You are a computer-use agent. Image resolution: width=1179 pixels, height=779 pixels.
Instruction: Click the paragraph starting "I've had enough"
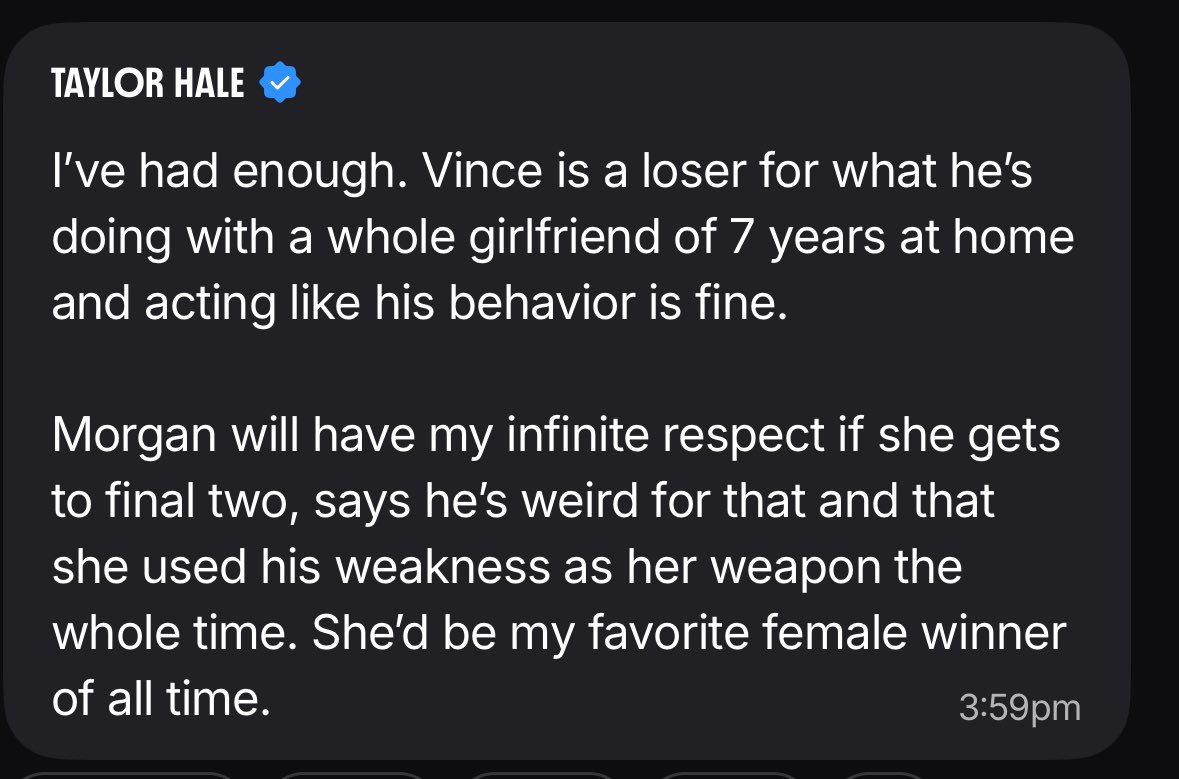562,238
